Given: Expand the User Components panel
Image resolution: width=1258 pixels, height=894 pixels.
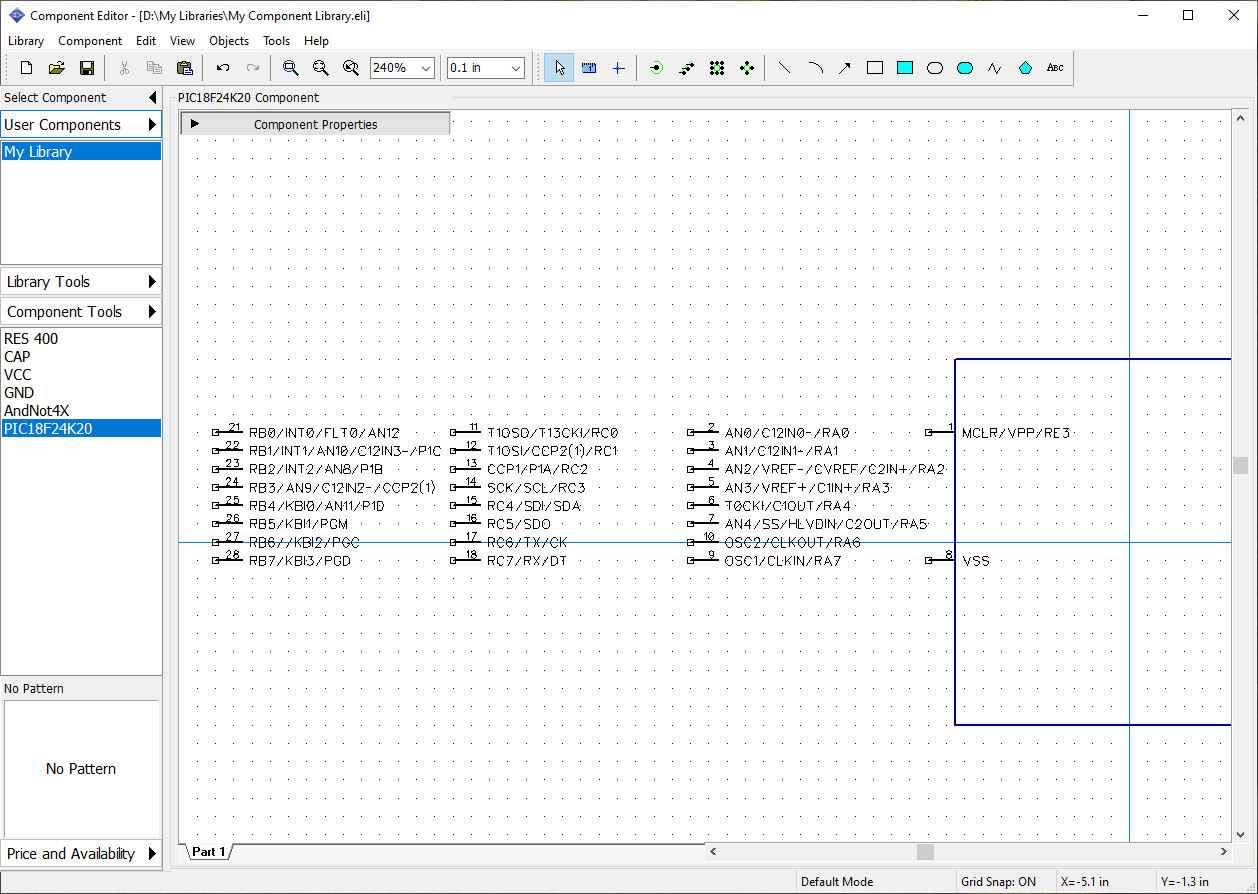Looking at the screenshot, I should click(x=81, y=125).
